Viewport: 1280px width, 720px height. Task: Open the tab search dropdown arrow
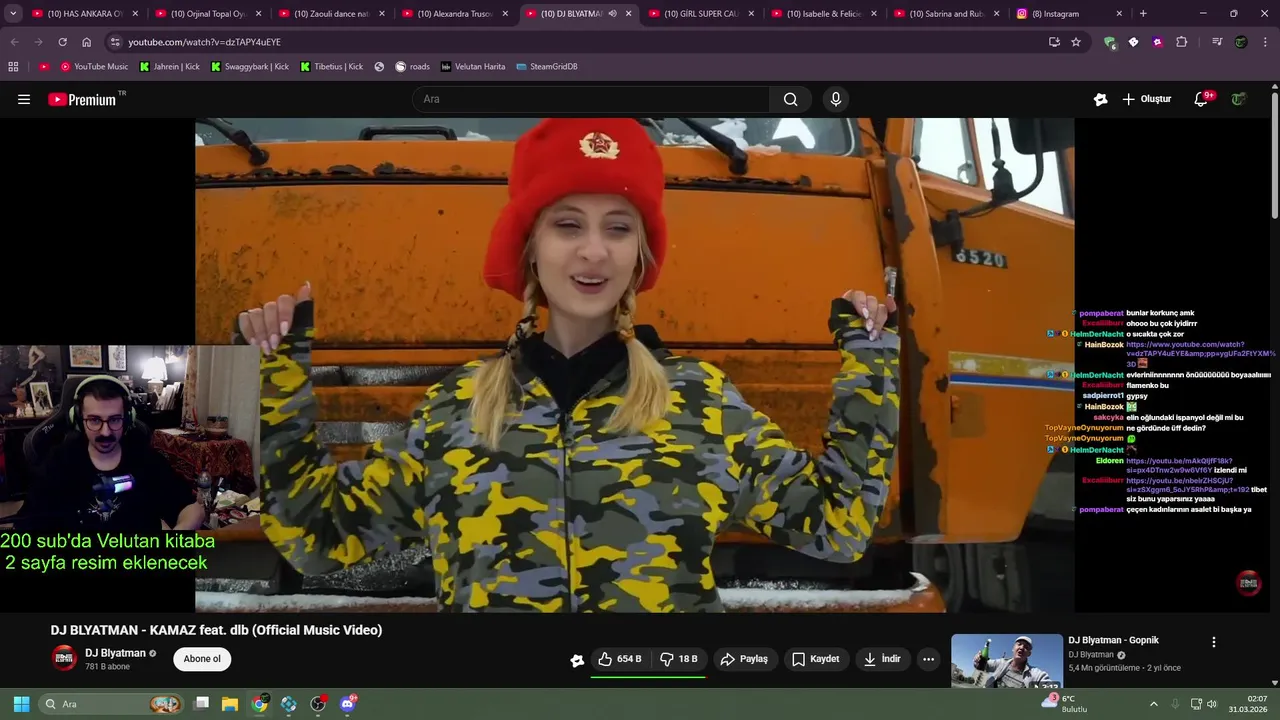coord(13,14)
